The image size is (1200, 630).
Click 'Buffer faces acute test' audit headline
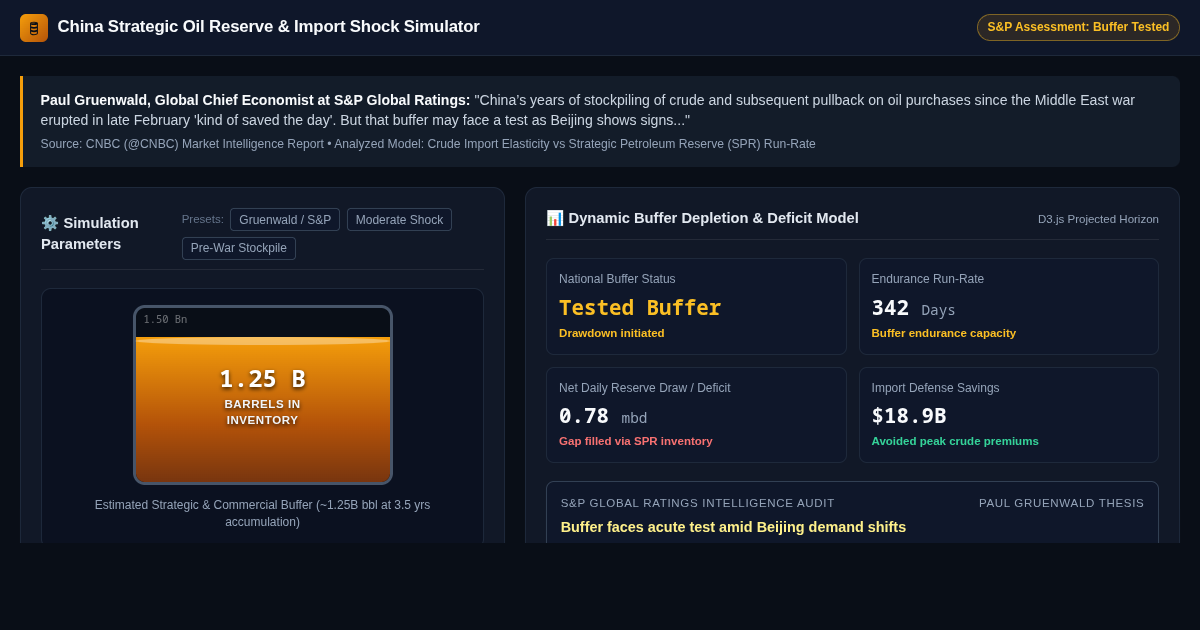coord(734,527)
